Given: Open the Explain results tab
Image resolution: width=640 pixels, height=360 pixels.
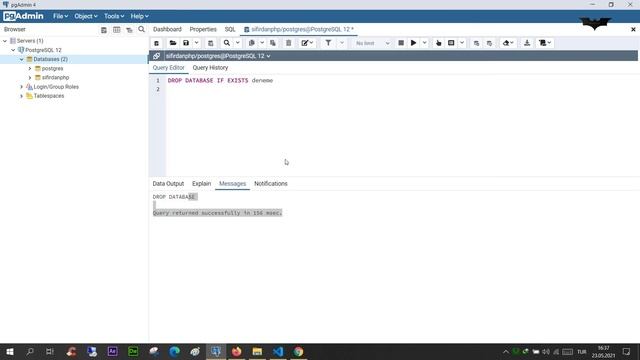Looking at the screenshot, I should click(x=201, y=184).
